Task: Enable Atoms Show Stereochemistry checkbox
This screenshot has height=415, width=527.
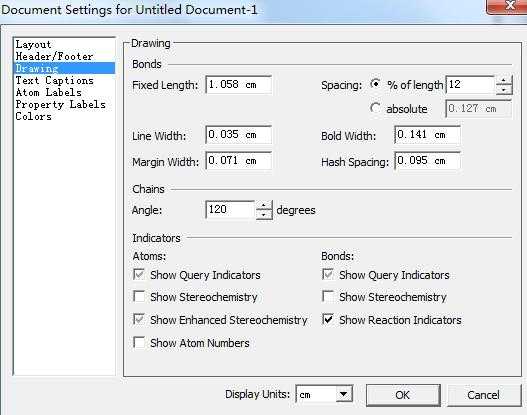Action: pos(139,297)
